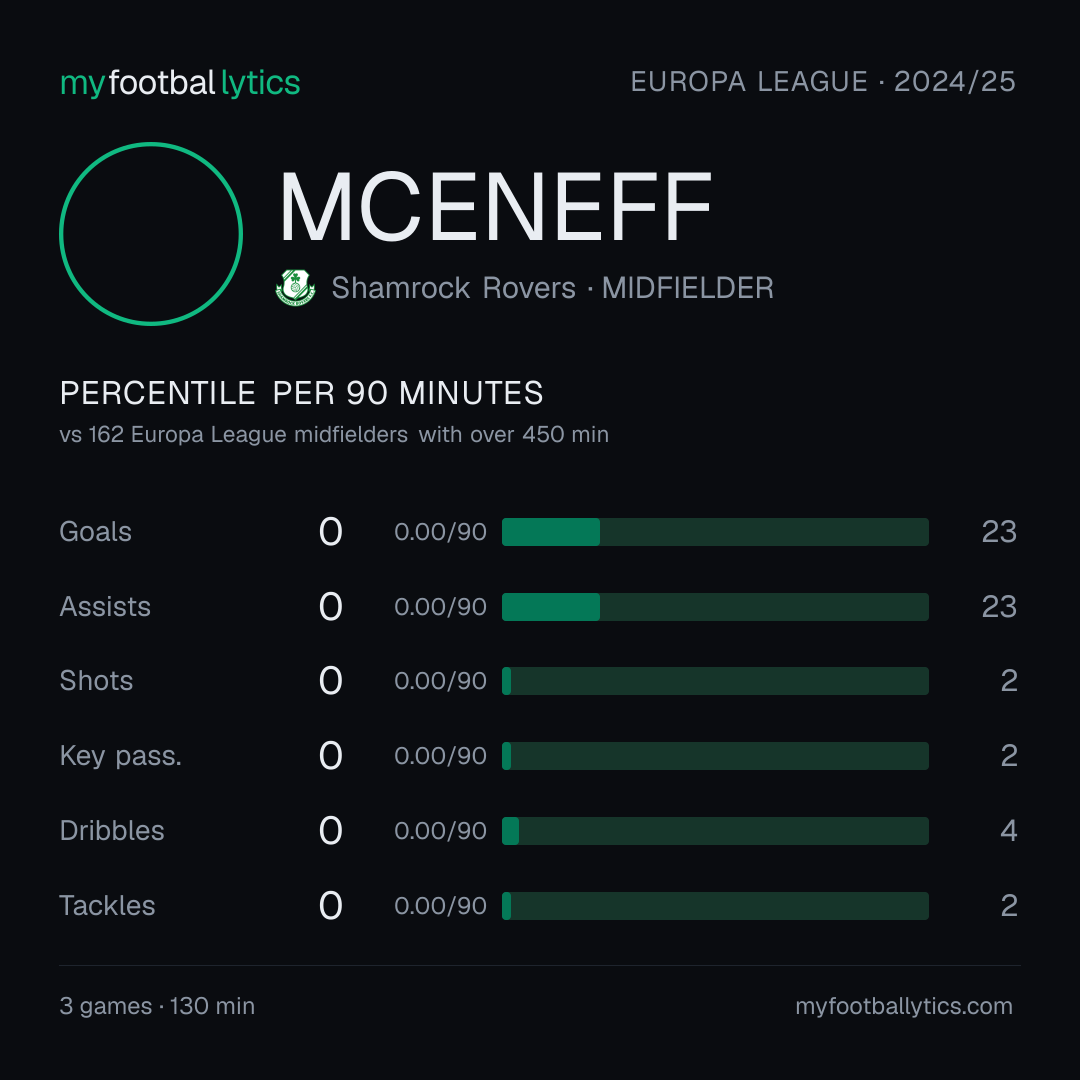
Task: Click the Dribbles percentile number 4
Action: point(1009,831)
